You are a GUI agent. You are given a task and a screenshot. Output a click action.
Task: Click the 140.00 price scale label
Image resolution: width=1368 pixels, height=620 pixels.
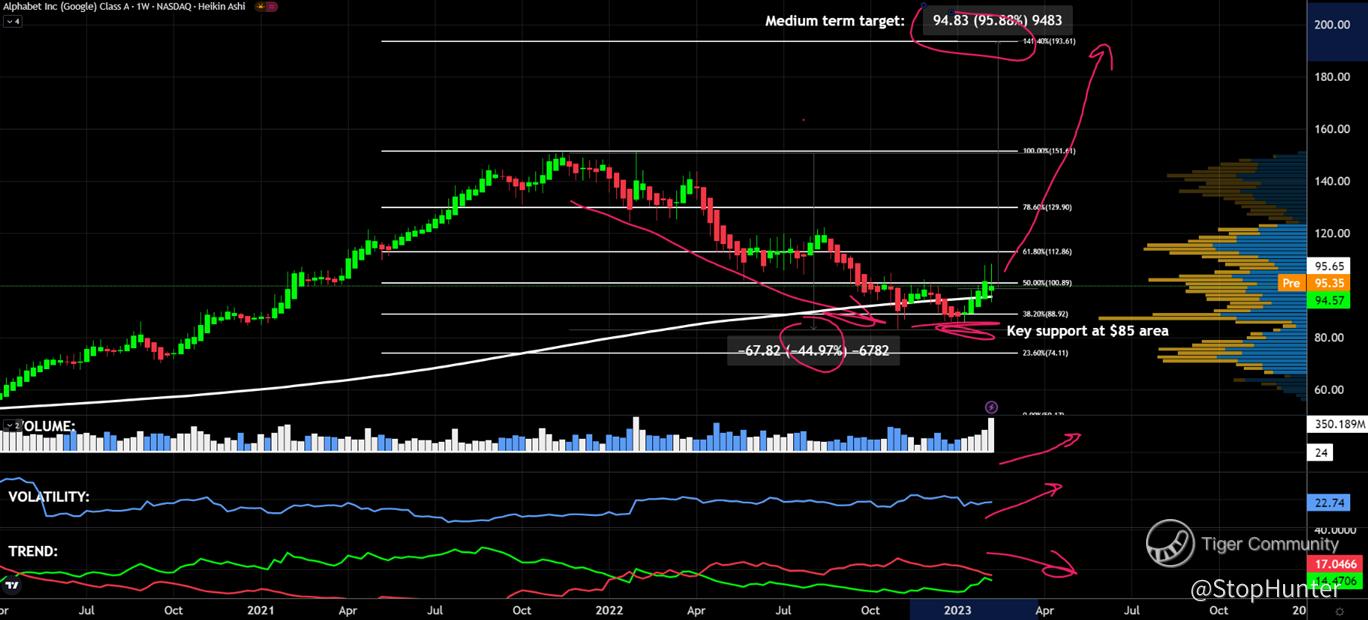1333,181
